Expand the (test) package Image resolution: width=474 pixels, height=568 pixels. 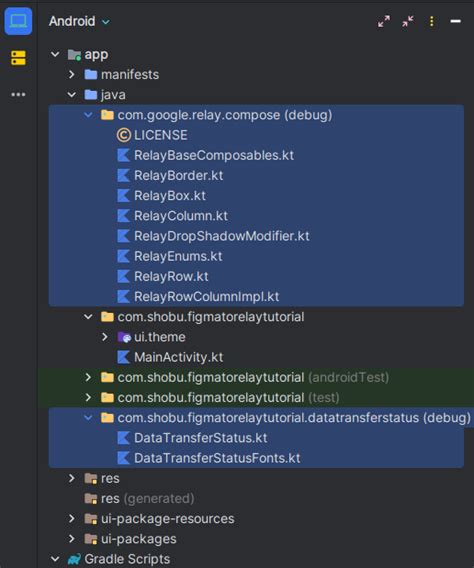point(88,398)
